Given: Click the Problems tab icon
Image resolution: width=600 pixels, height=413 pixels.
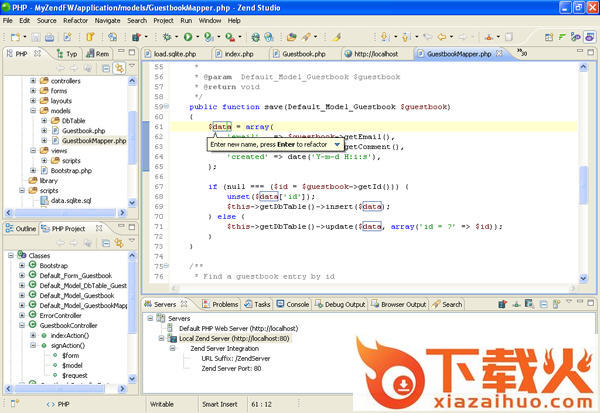Looking at the screenshot, I should tap(205, 304).
